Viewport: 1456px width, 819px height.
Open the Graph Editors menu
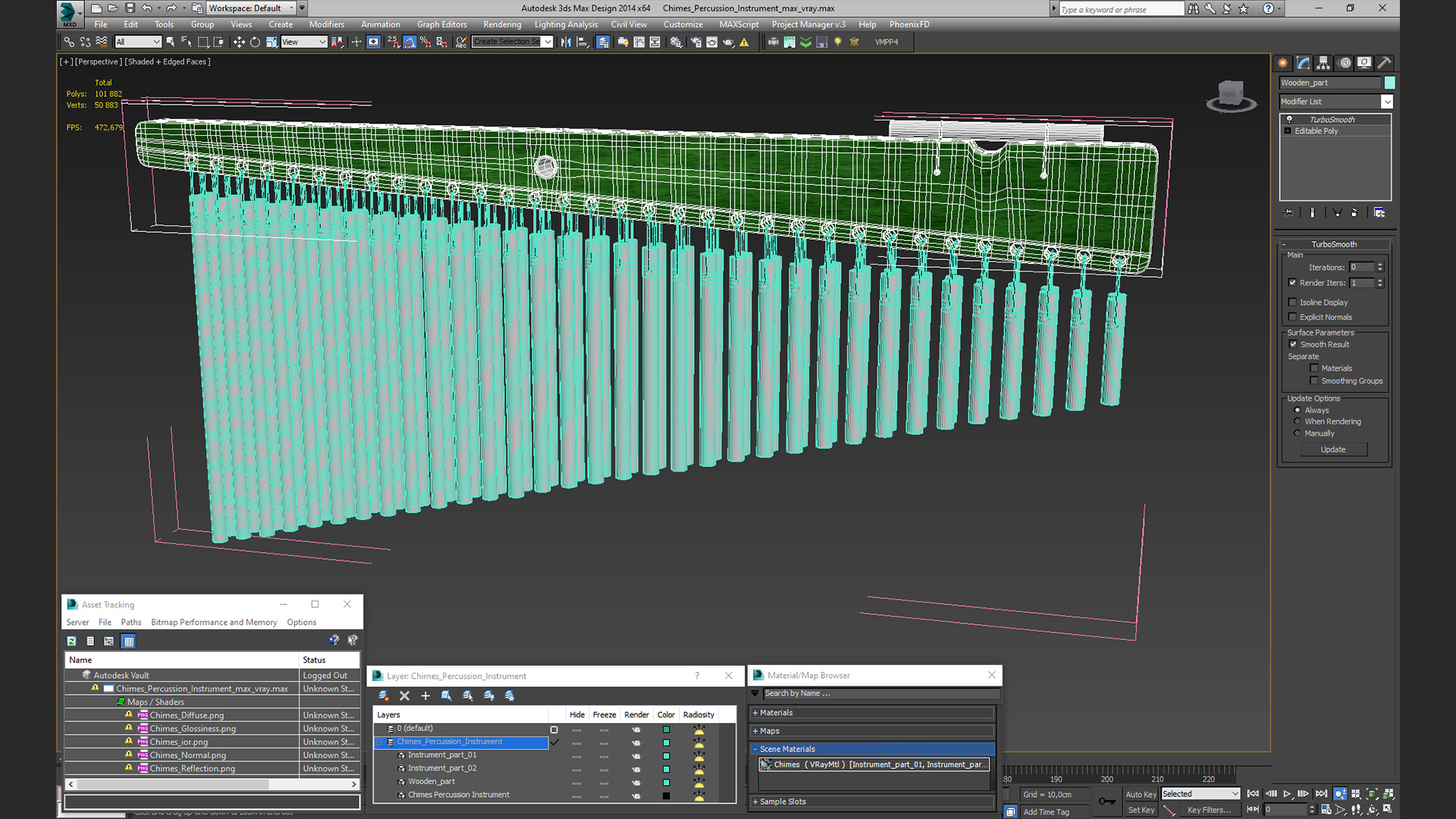coord(441,24)
